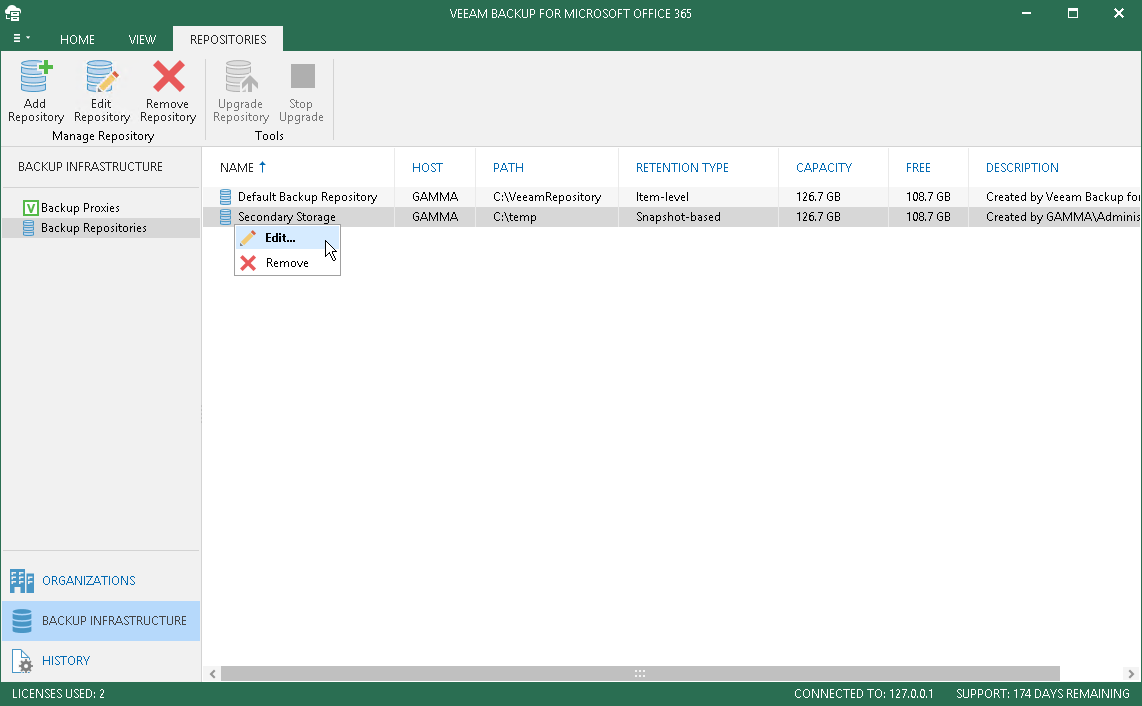Click SUPPORT: 174 DAYS REMAINING status text

coord(1043,694)
